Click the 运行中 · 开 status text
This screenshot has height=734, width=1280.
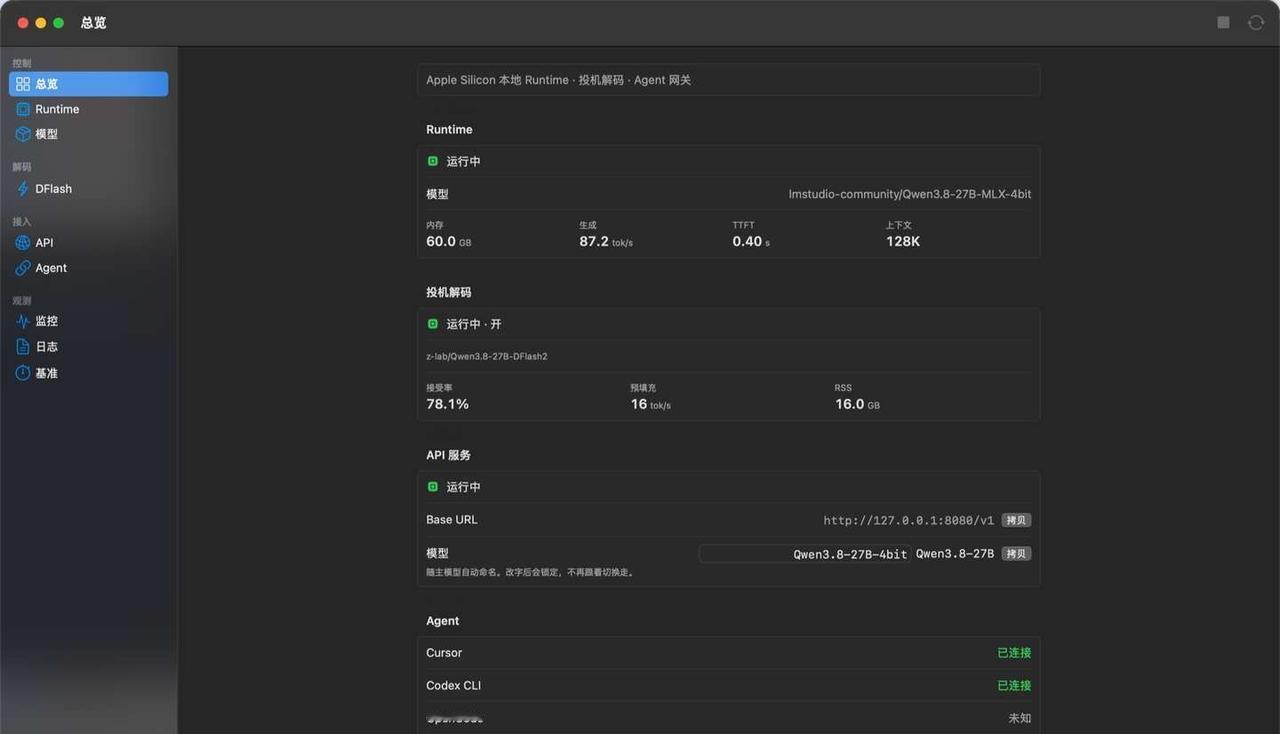pyautogui.click(x=474, y=324)
